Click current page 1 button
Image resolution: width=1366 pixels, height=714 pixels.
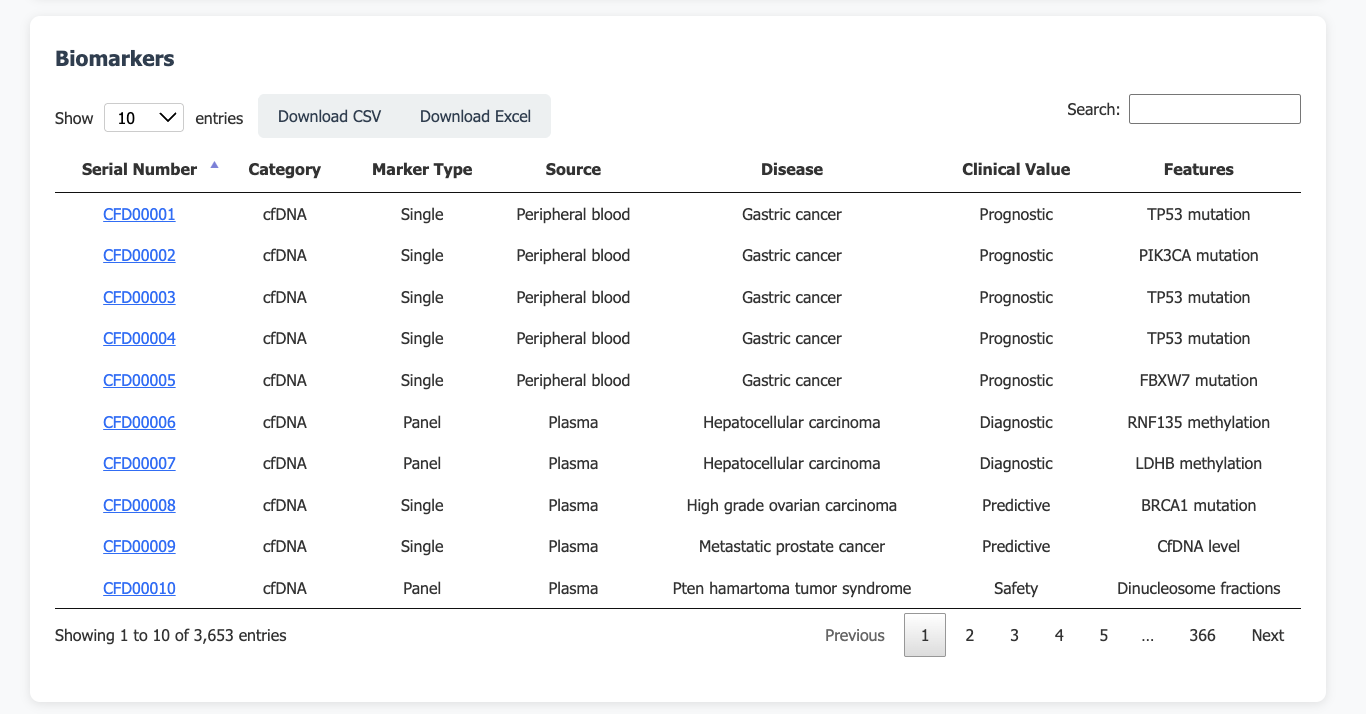pyautogui.click(x=925, y=635)
